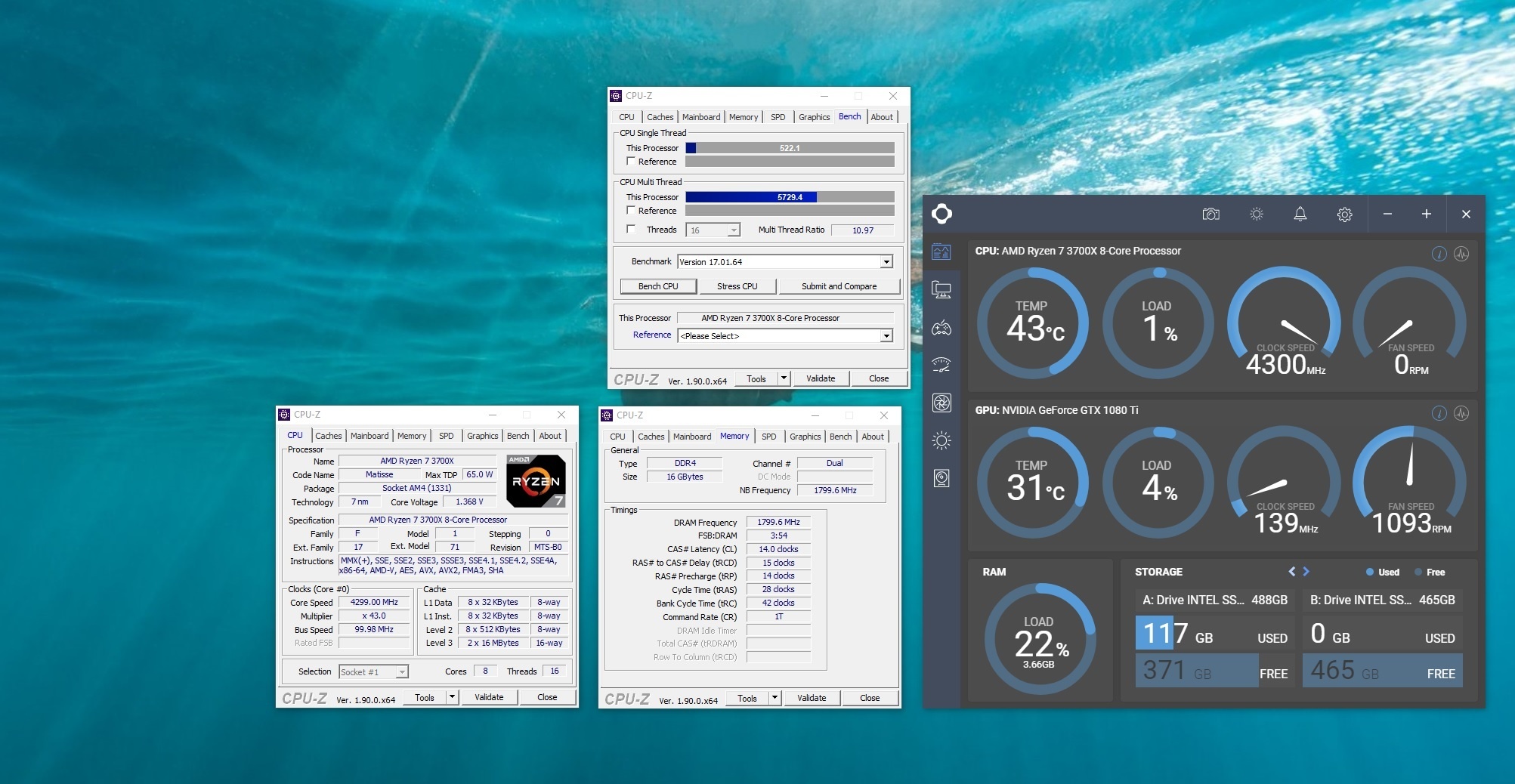Viewport: 1515px width, 784px height.
Task: Click the Reference link in Bench window
Action: tap(652, 335)
